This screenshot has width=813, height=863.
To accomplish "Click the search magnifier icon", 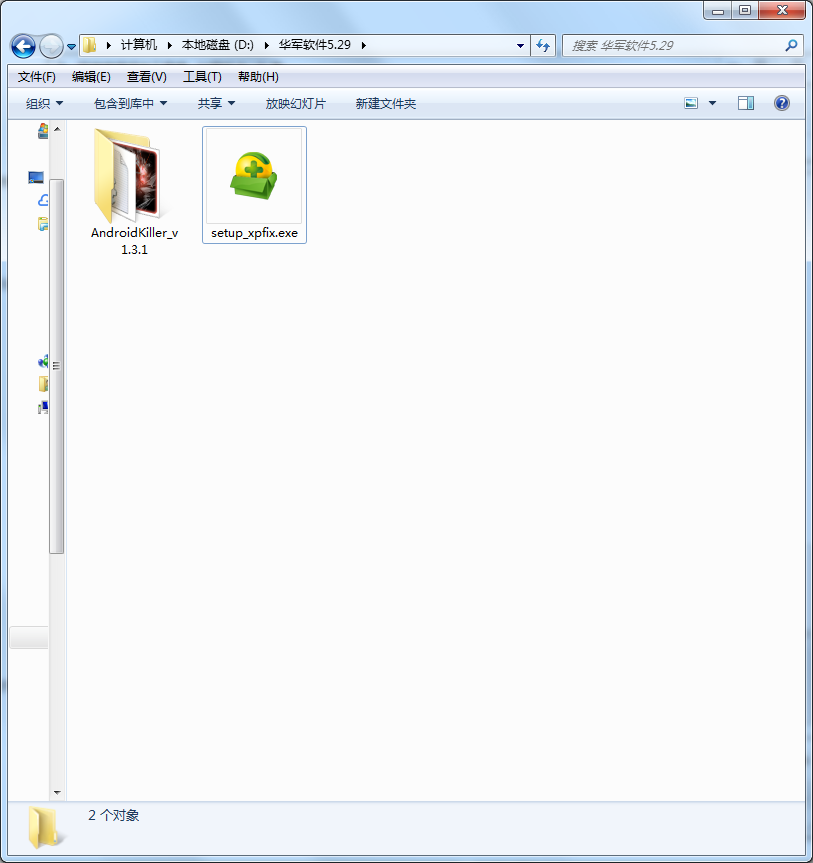I will tap(791, 45).
